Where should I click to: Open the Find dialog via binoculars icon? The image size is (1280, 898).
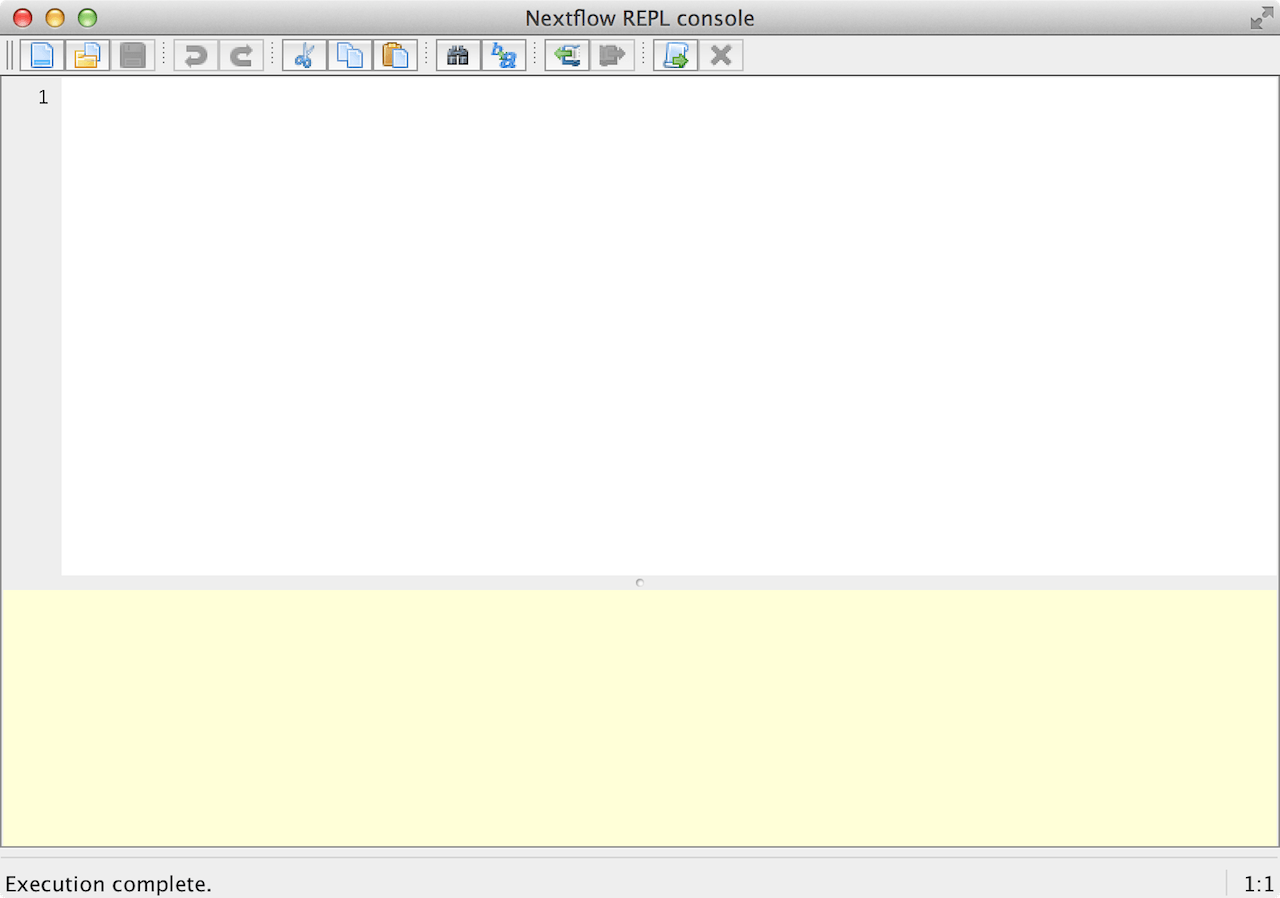pos(458,55)
